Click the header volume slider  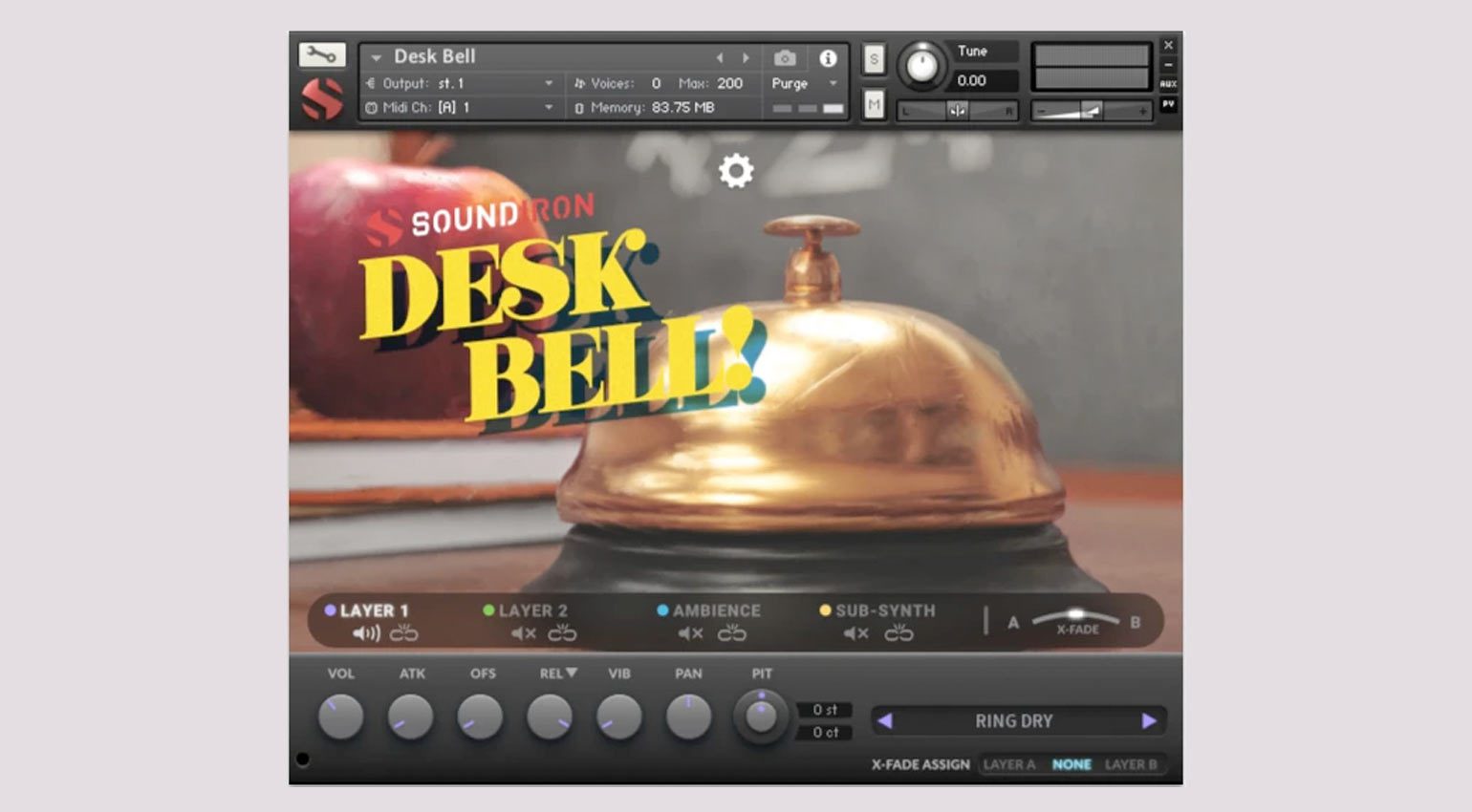pyautogui.click(x=1092, y=111)
